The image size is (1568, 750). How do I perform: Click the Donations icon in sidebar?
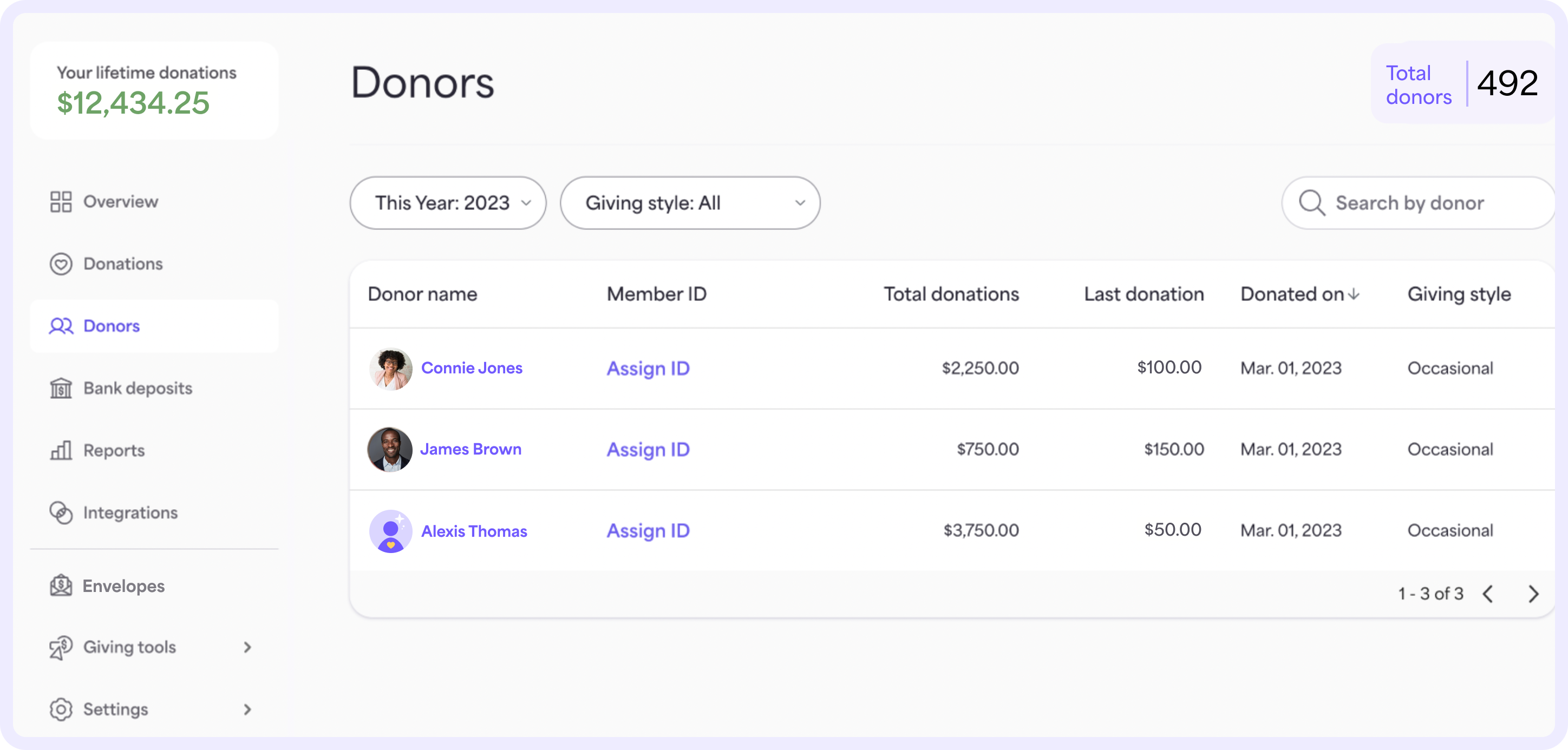[60, 263]
